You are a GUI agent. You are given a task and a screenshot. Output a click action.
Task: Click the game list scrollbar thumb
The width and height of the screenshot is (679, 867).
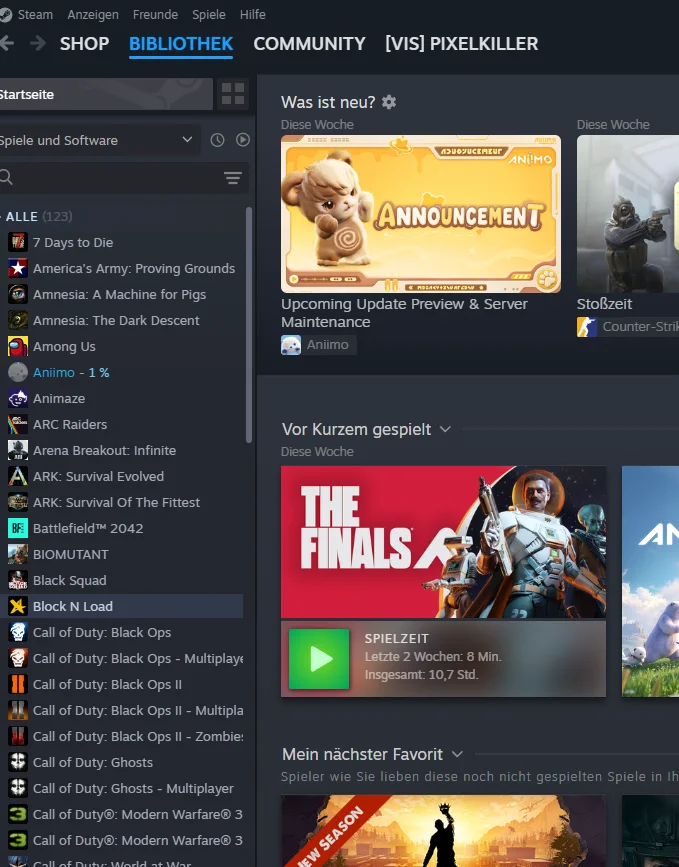pos(249,325)
